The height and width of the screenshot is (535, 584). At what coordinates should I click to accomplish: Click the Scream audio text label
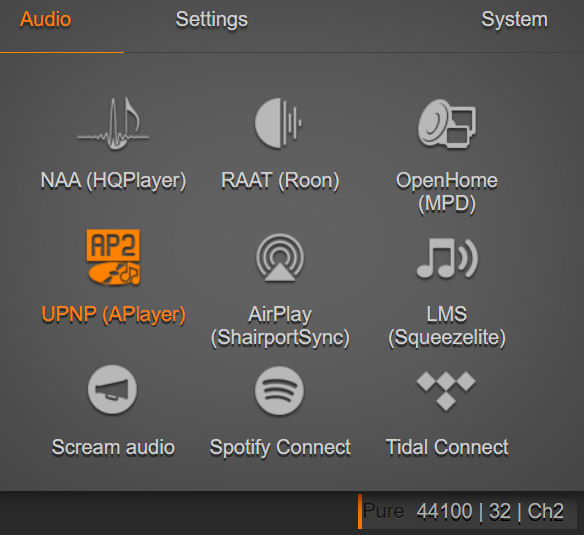coord(113,447)
